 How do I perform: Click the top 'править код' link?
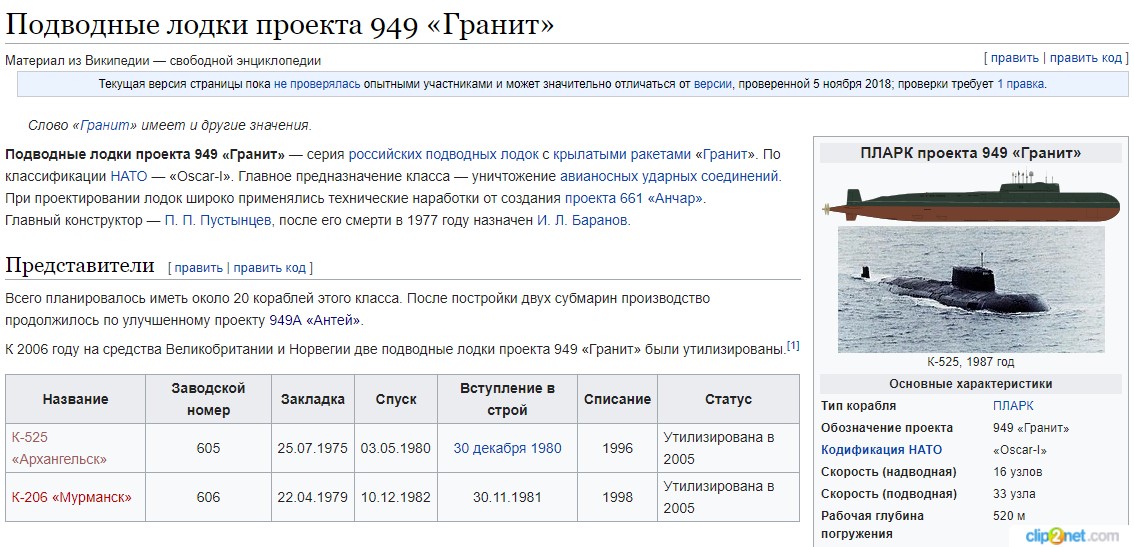click(x=1086, y=58)
